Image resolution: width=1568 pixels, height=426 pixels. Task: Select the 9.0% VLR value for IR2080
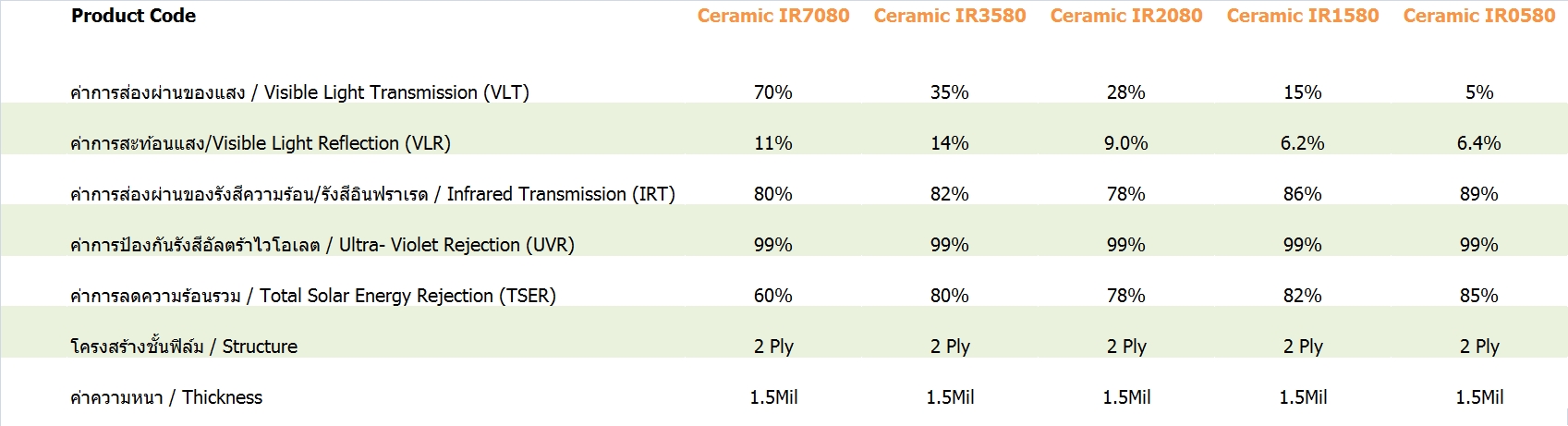[1126, 143]
